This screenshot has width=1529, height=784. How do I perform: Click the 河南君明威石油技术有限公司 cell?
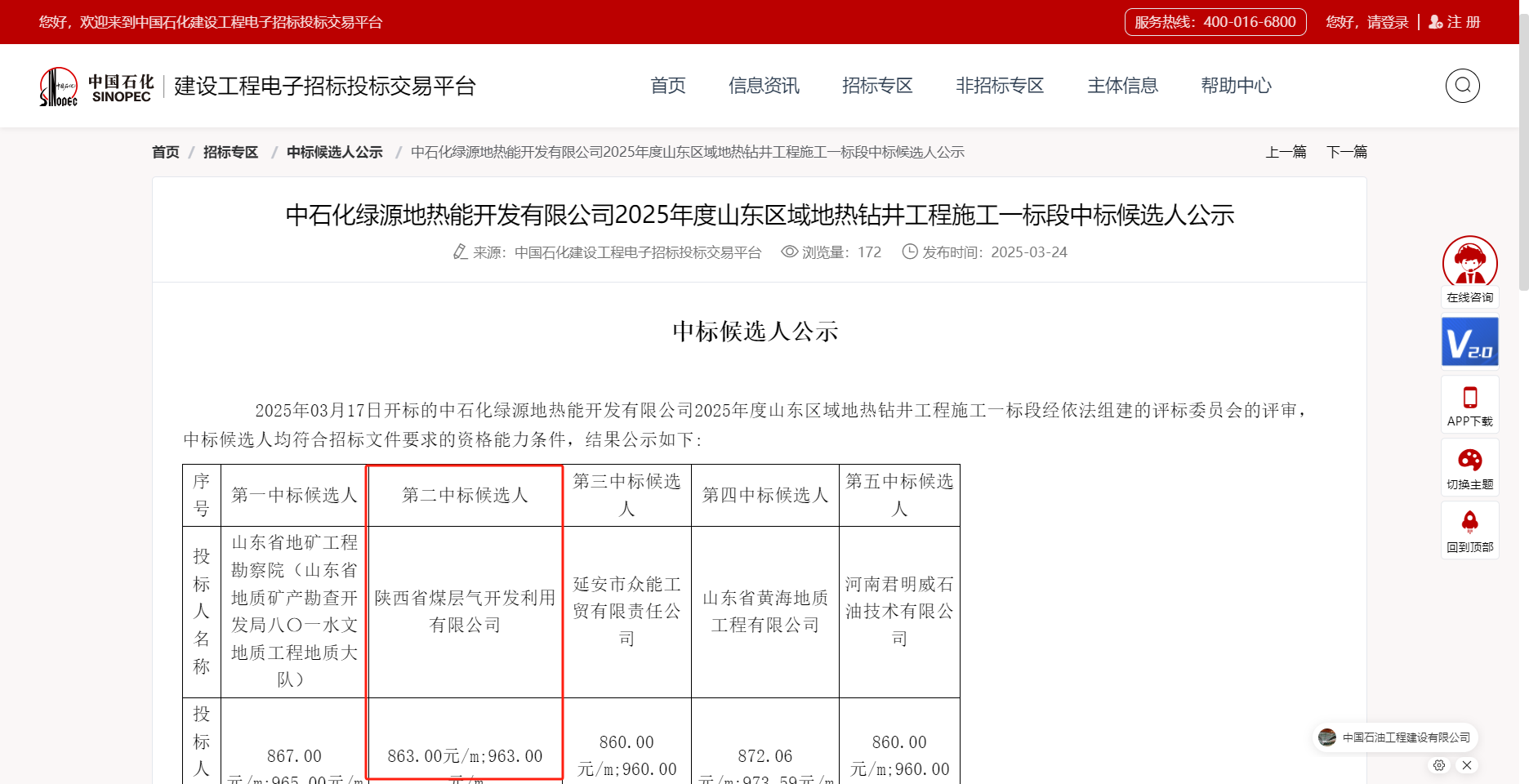899,612
